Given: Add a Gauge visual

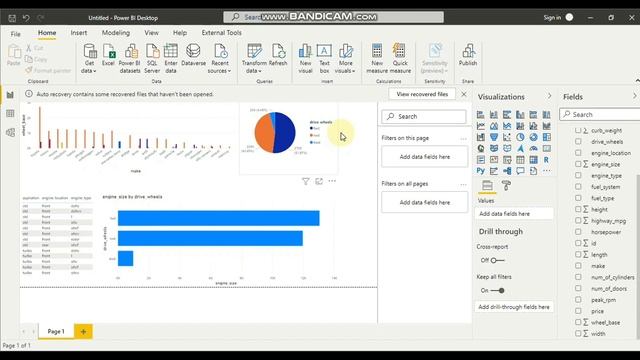Looking at the screenshot, I should pyautogui.click(x=533, y=149).
